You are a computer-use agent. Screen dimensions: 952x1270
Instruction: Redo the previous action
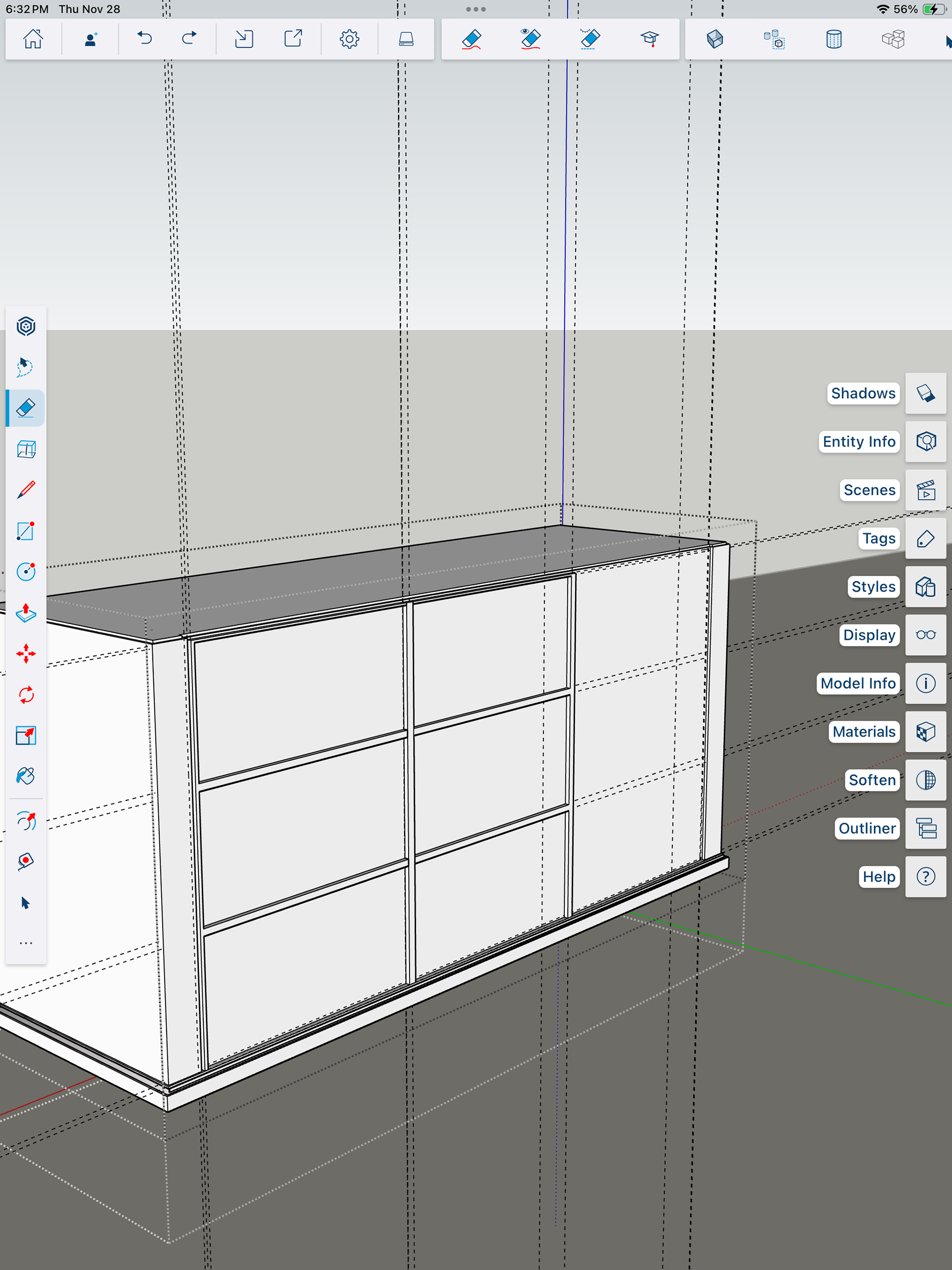189,39
